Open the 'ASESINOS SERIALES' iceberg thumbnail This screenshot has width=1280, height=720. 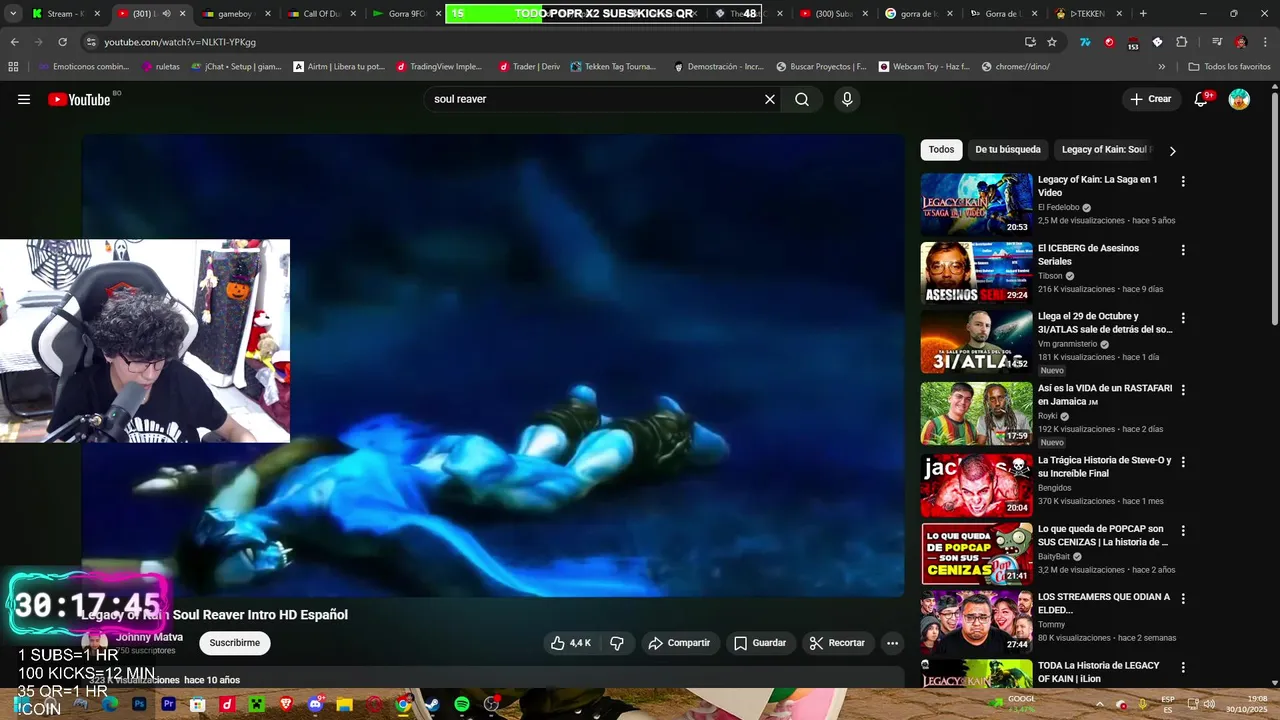coord(976,273)
